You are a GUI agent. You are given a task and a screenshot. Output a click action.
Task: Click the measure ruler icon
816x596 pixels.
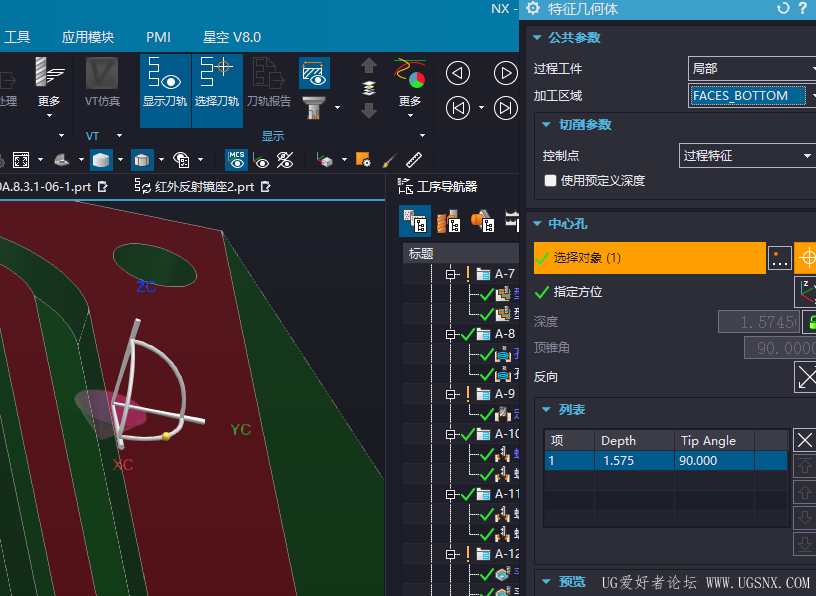coord(414,160)
